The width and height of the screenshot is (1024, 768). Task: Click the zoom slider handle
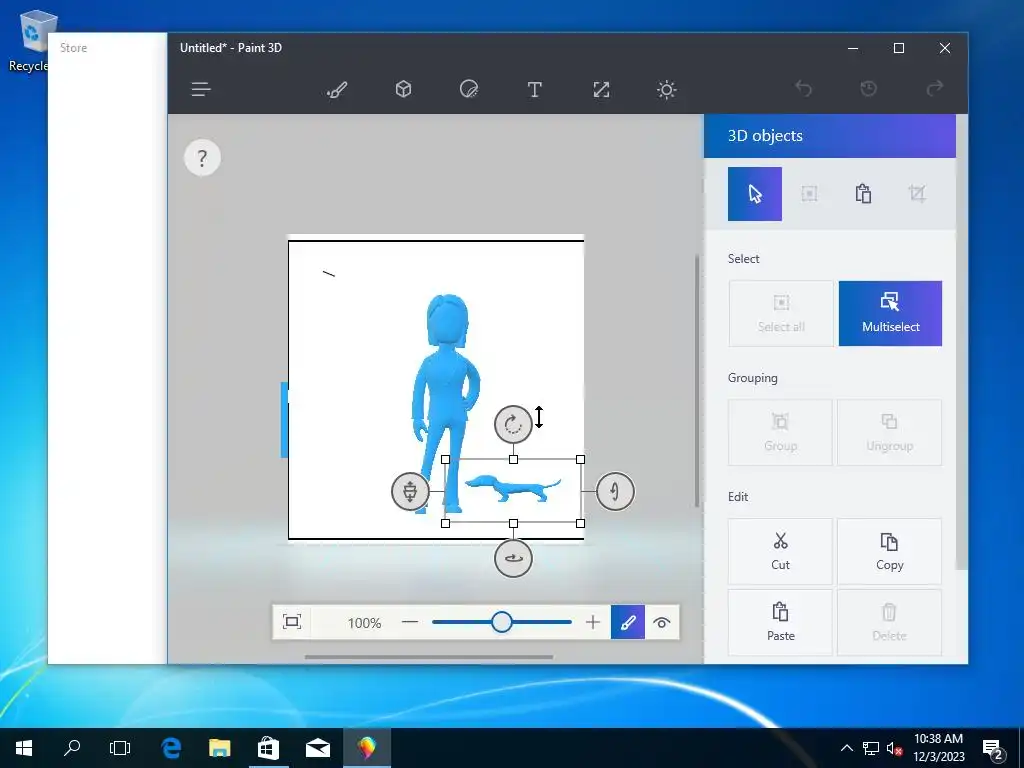(x=502, y=622)
